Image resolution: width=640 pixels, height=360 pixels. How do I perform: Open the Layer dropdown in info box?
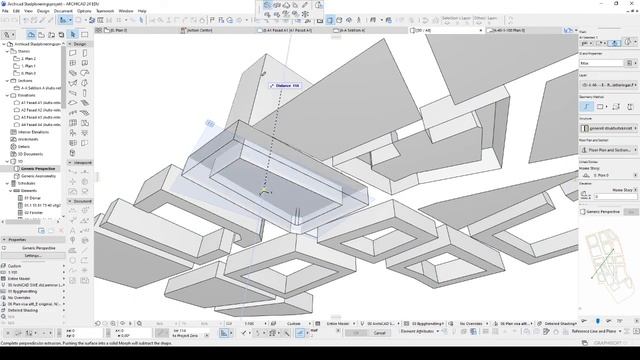pos(609,85)
